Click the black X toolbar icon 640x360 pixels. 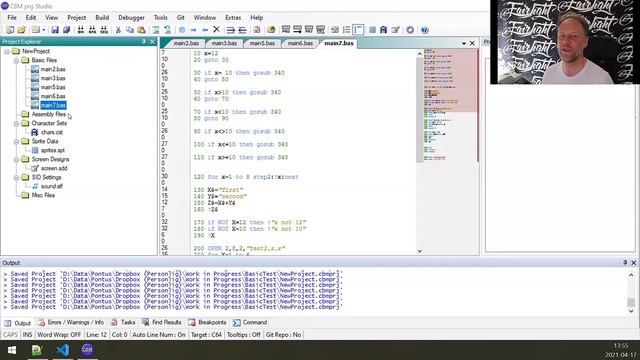pyautogui.click(x=216, y=29)
